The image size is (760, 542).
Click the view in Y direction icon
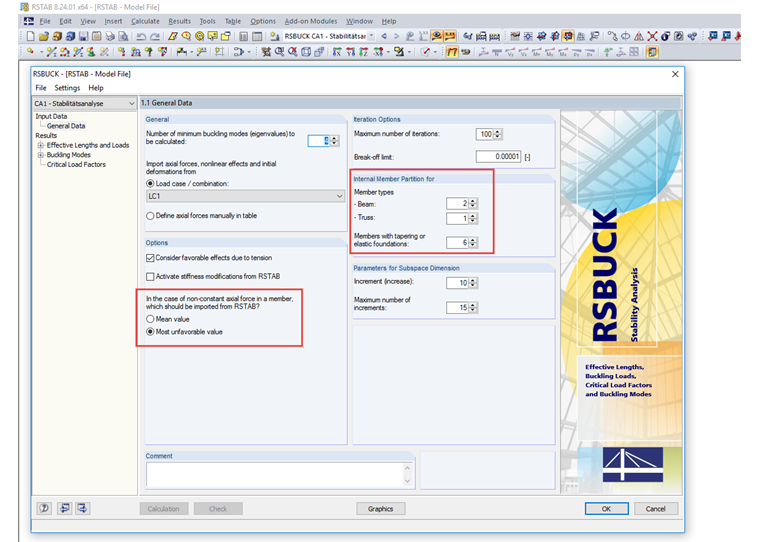(350, 52)
